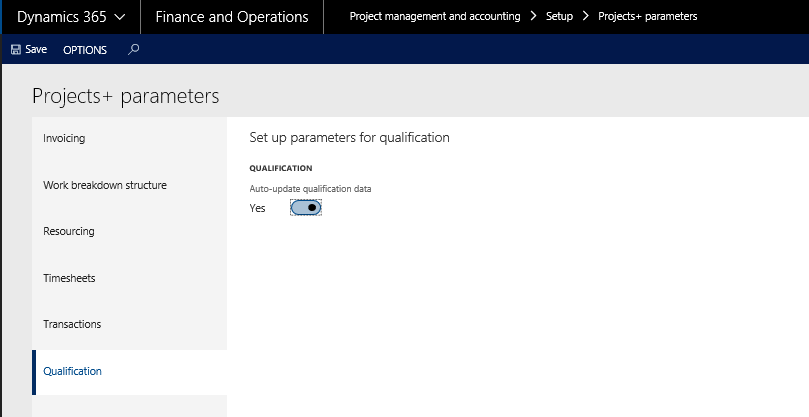Select the Transactions tab

click(x=72, y=324)
